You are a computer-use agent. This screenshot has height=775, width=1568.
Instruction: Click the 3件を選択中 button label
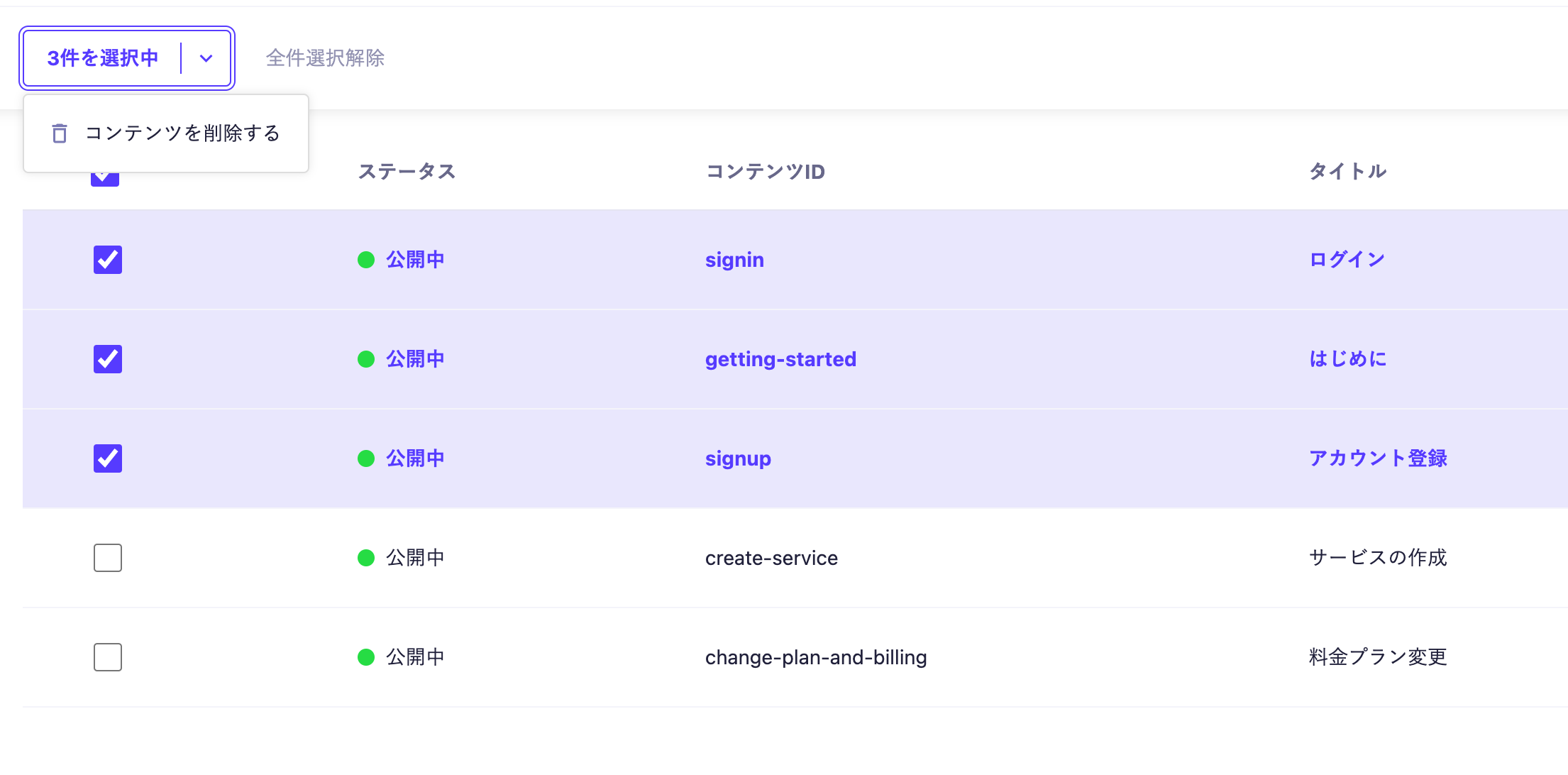(x=103, y=58)
